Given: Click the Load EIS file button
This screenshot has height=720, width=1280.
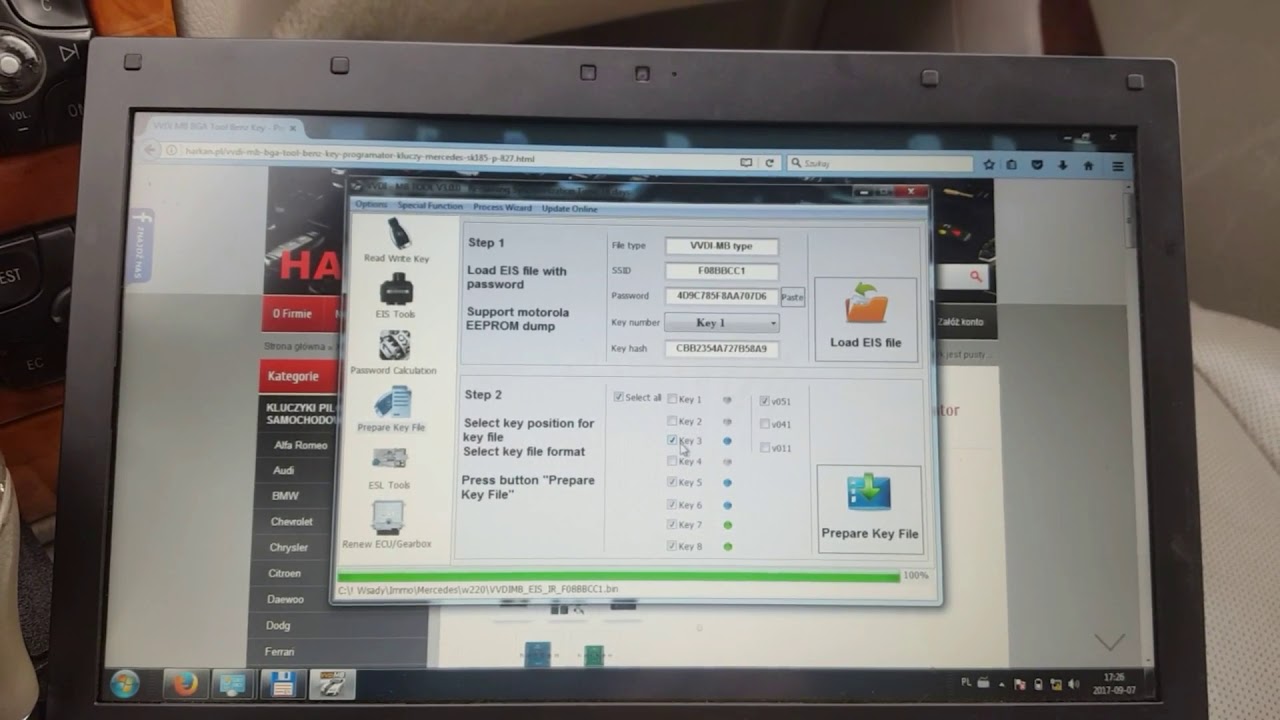Looking at the screenshot, I should [865, 319].
